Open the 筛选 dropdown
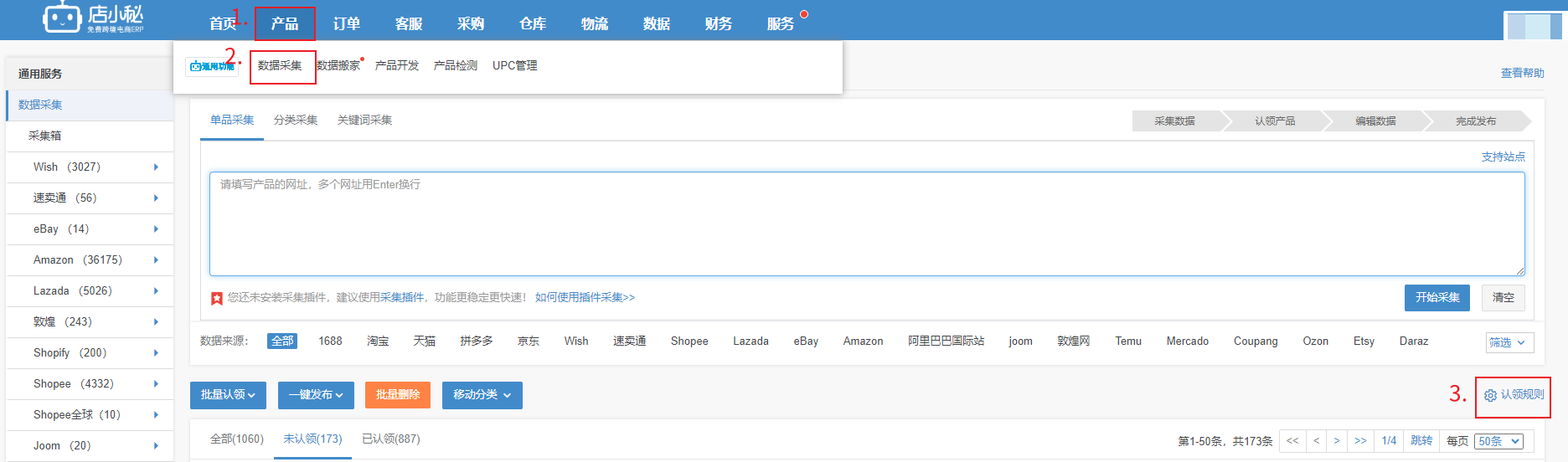Image resolution: width=1568 pixels, height=462 pixels. click(1510, 342)
